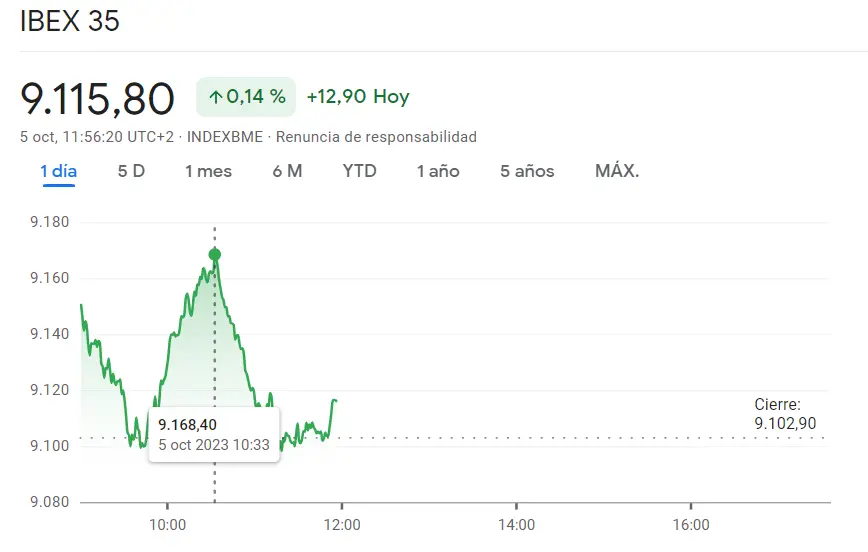Viewport: 868px width, 552px height.
Task: Switch to the 5 D range tab
Action: pos(131,171)
